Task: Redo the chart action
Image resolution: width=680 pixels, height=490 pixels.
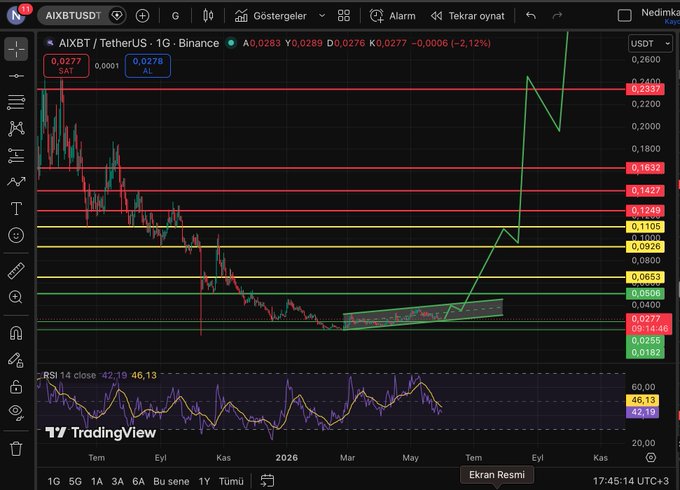Action: pos(557,16)
